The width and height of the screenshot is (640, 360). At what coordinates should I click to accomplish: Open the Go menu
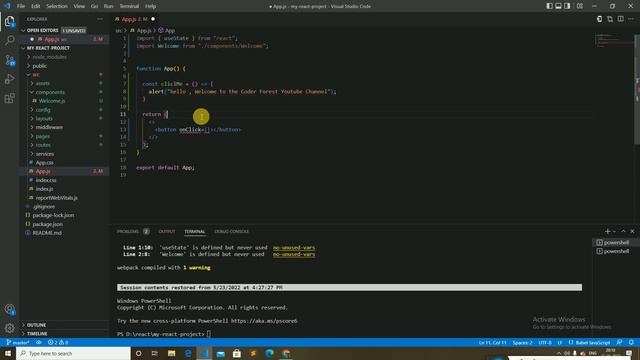94,6
